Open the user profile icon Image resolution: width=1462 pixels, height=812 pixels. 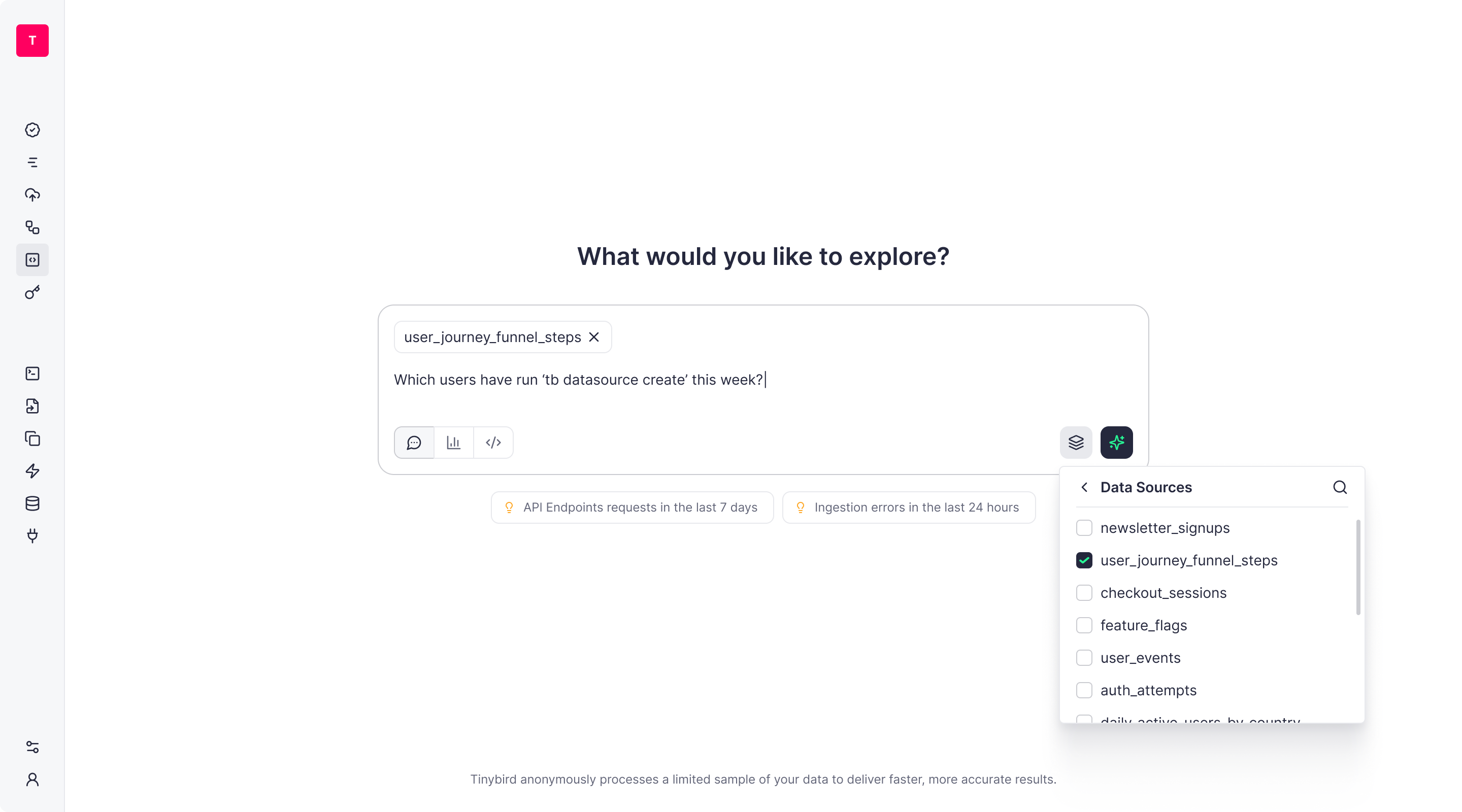click(x=32, y=779)
